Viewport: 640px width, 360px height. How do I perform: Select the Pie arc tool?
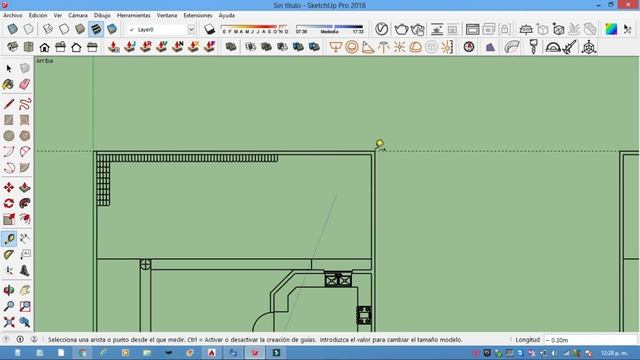click(25, 168)
